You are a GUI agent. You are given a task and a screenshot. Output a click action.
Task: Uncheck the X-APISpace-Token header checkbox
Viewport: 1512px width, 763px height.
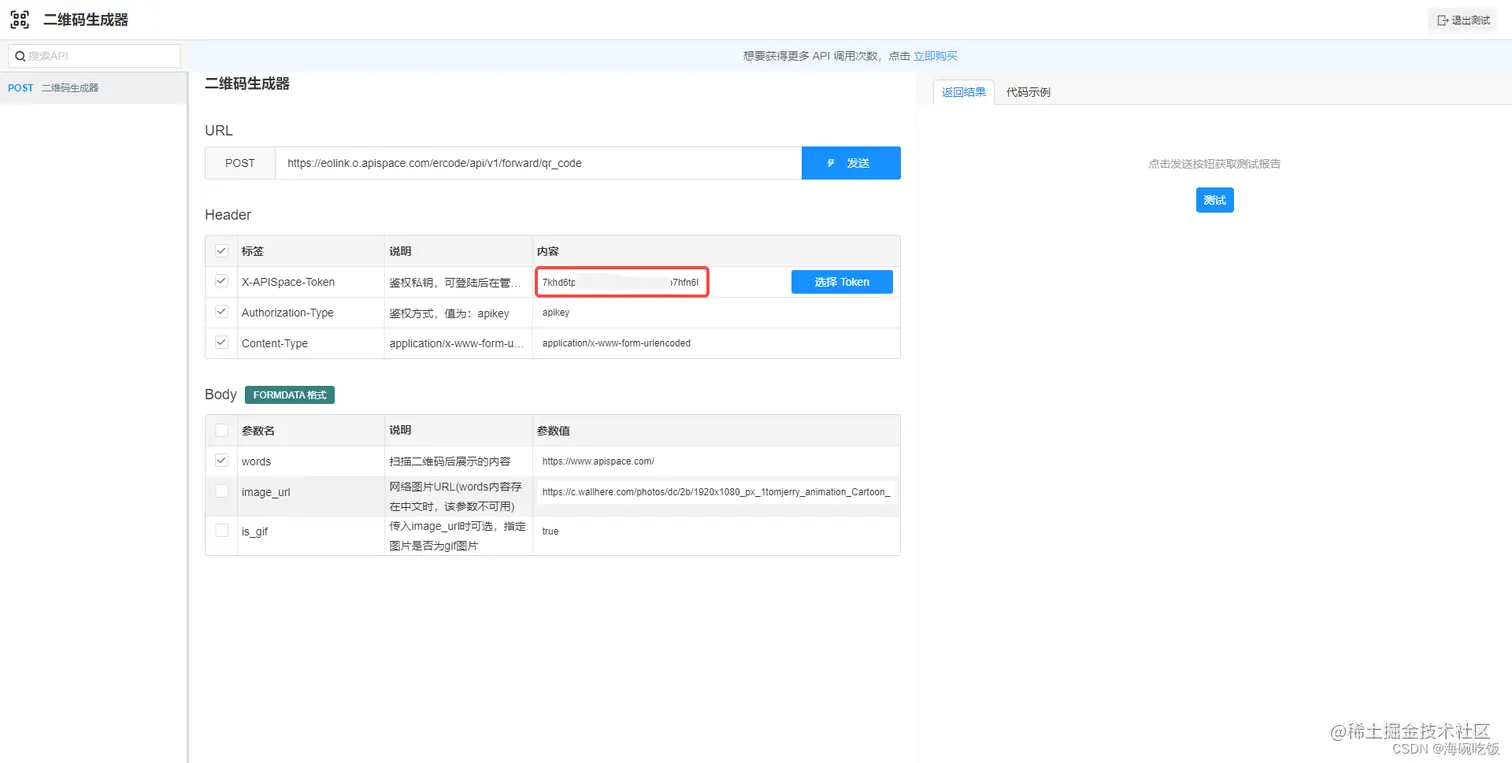pyautogui.click(x=221, y=281)
